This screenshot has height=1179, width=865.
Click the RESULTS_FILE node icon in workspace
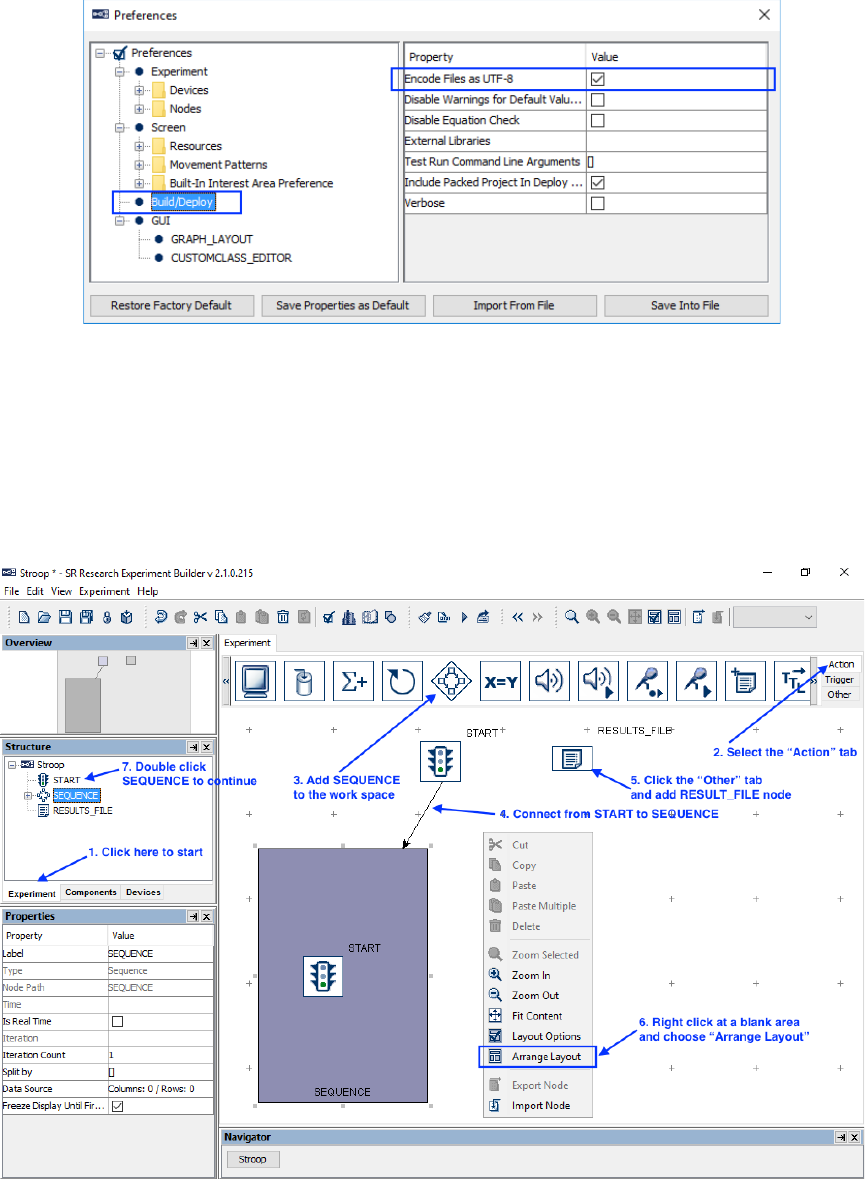[x=572, y=759]
